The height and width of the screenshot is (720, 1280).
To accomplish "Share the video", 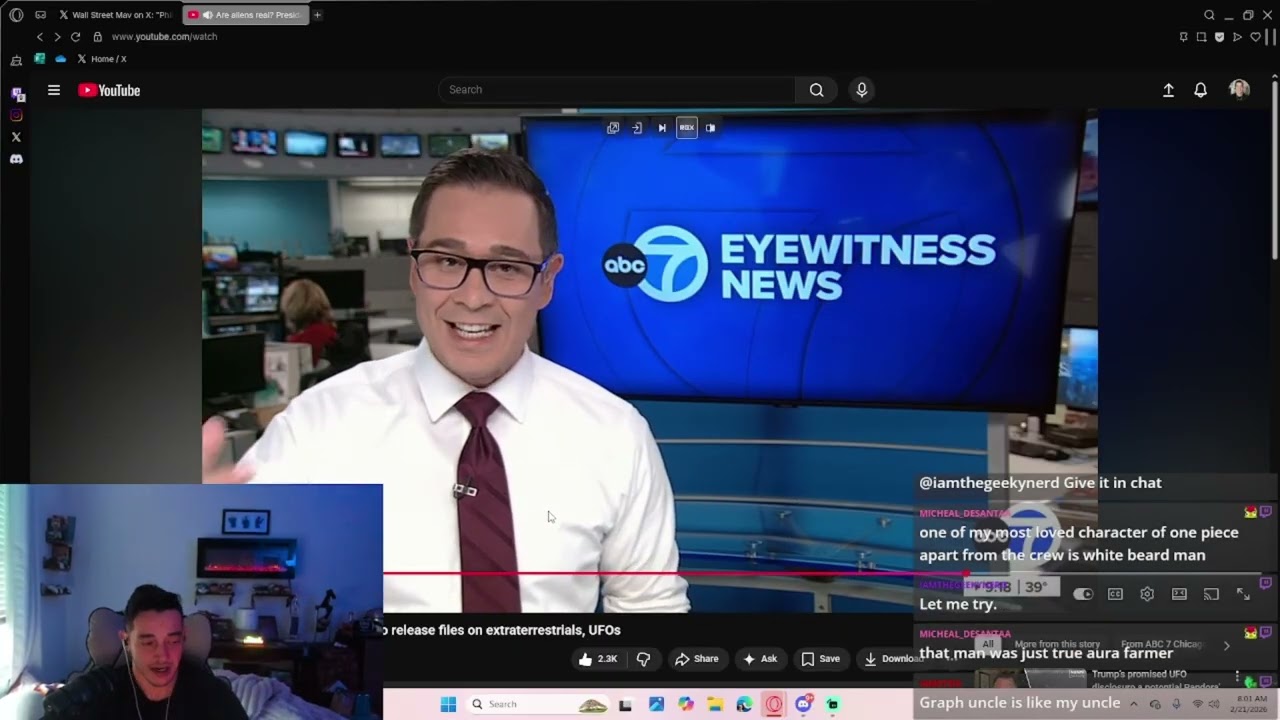I will click(697, 659).
